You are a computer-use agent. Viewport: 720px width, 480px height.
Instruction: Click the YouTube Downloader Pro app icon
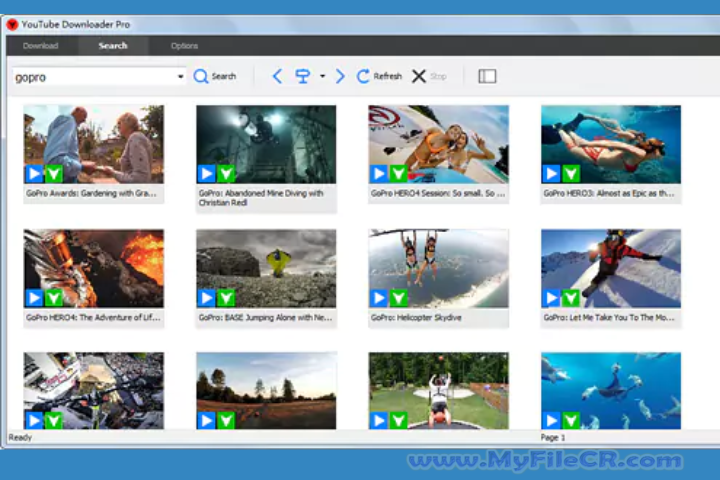click(x=12, y=24)
